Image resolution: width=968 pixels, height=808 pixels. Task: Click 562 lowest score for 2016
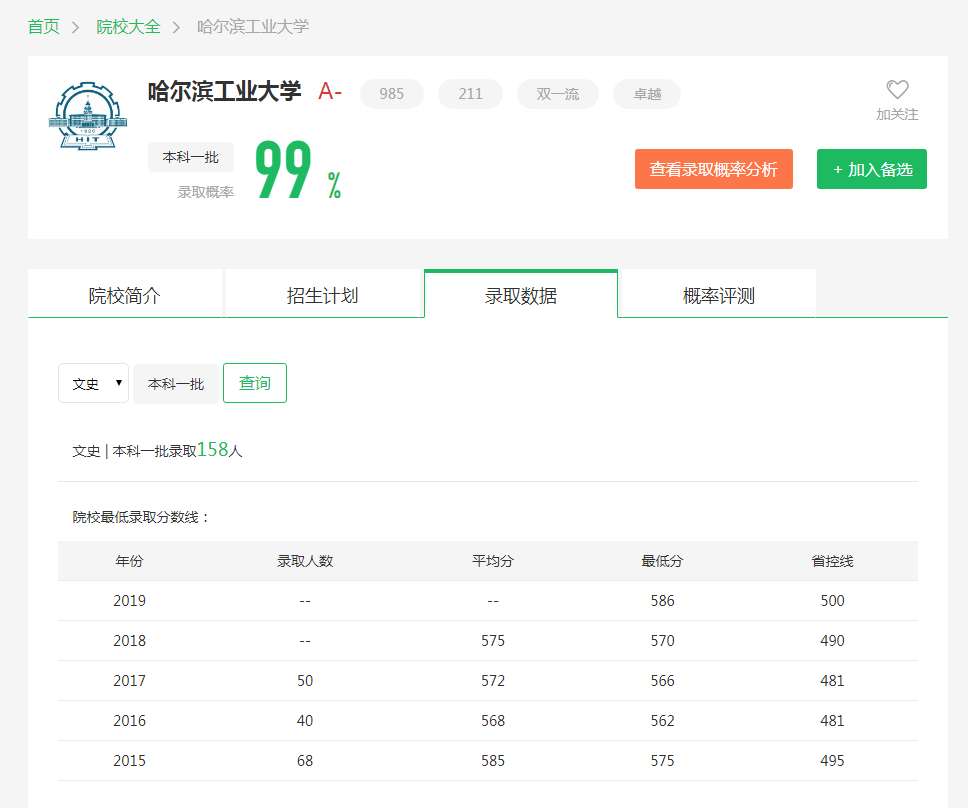point(662,721)
